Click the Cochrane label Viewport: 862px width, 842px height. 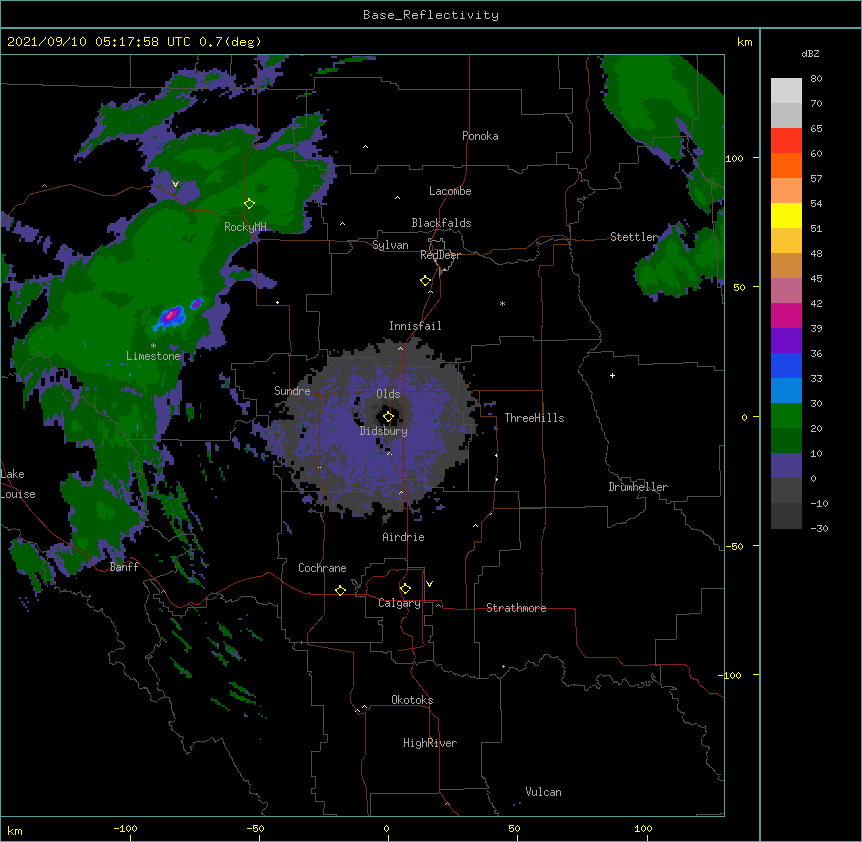[322, 568]
